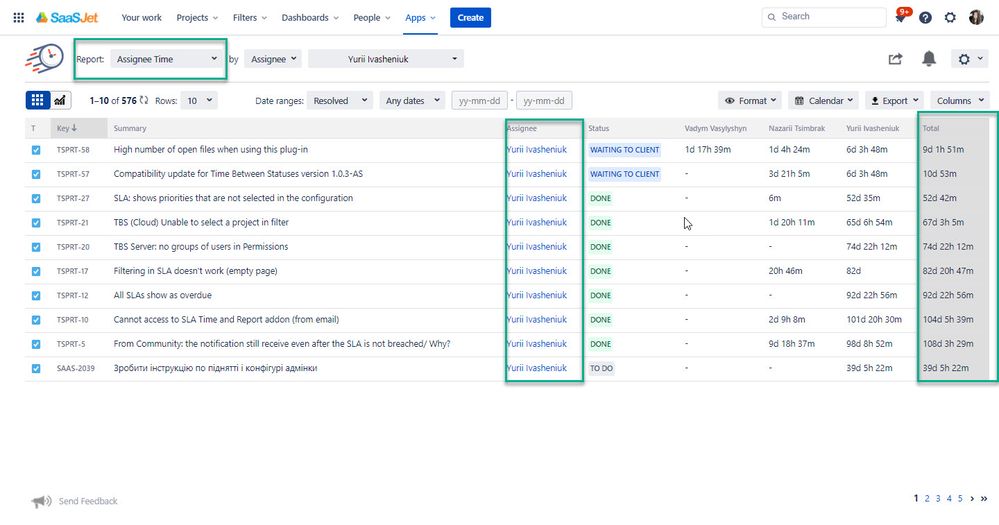Change Rows per page dropdown
The image size is (999, 525).
199,101
